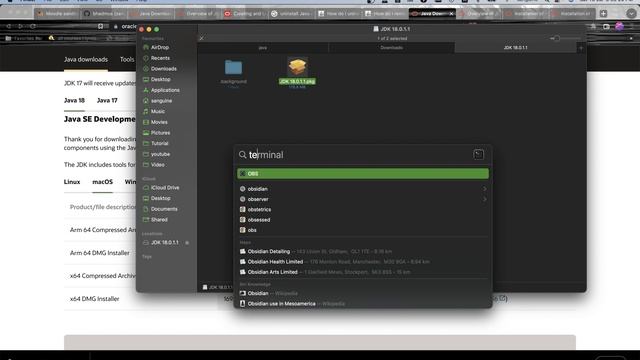Open Obsidian Wikipedia result
Viewport: 640px width, 360px height.
[363, 293]
